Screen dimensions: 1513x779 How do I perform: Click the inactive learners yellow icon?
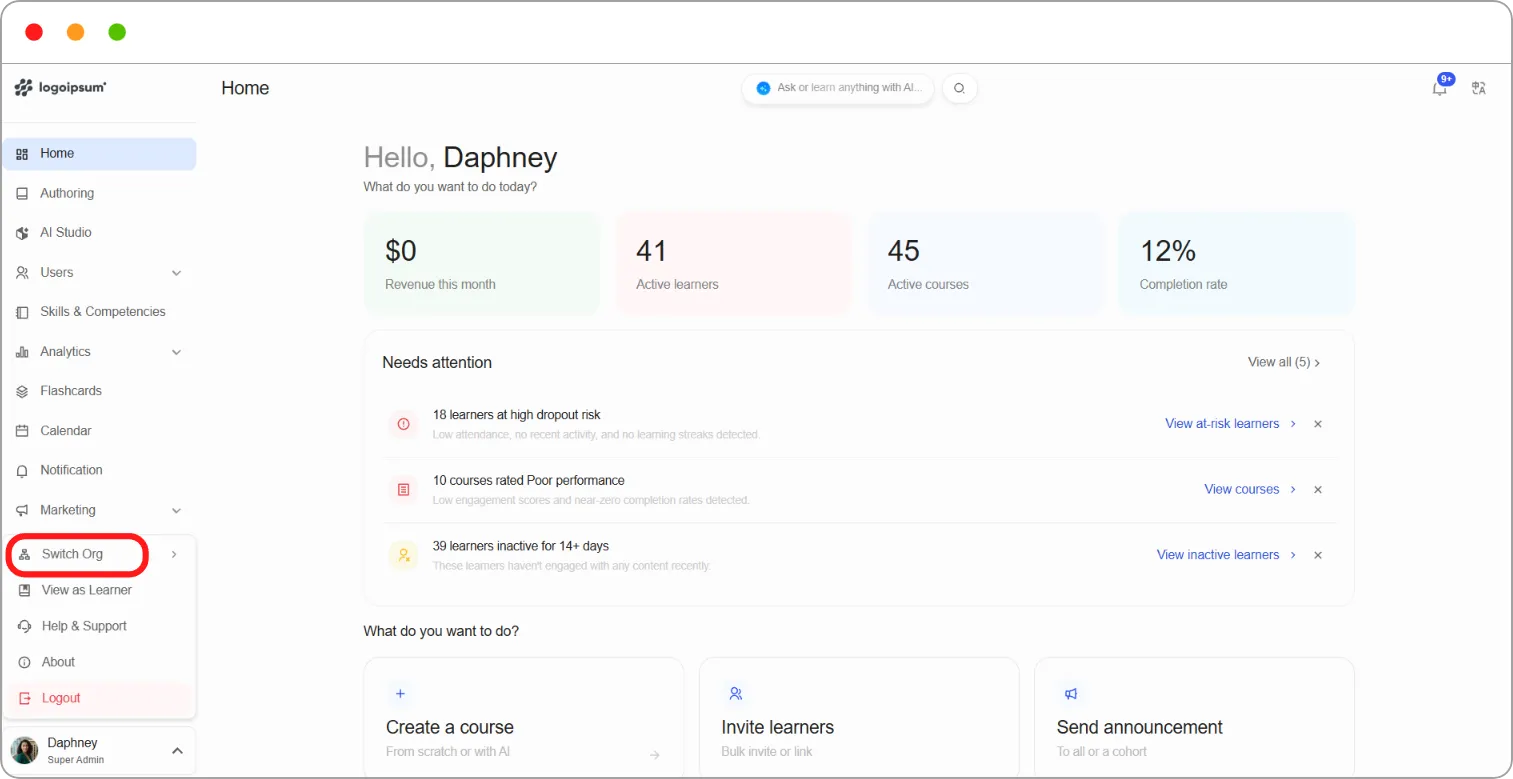403,555
